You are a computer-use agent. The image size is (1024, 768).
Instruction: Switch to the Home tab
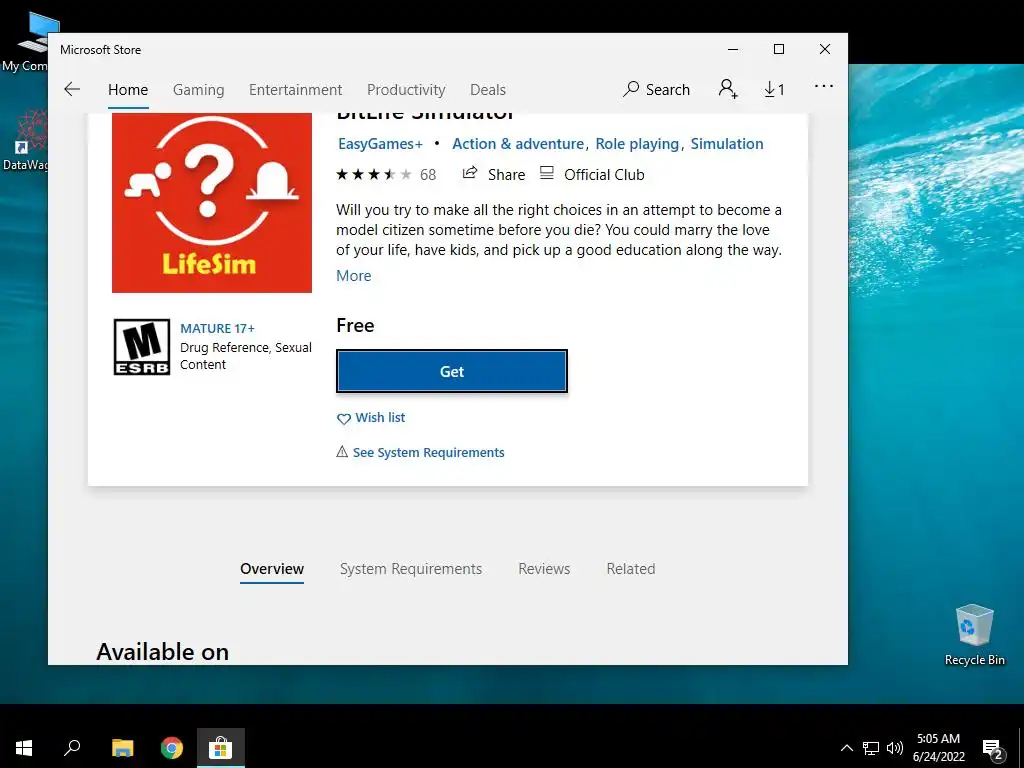point(128,89)
